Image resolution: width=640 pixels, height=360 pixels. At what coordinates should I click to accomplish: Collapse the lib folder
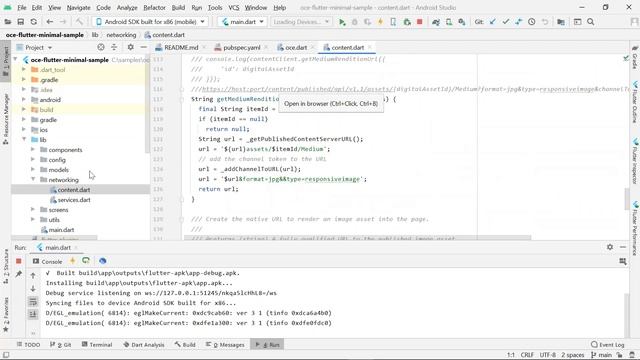pyautogui.click(x=24, y=139)
